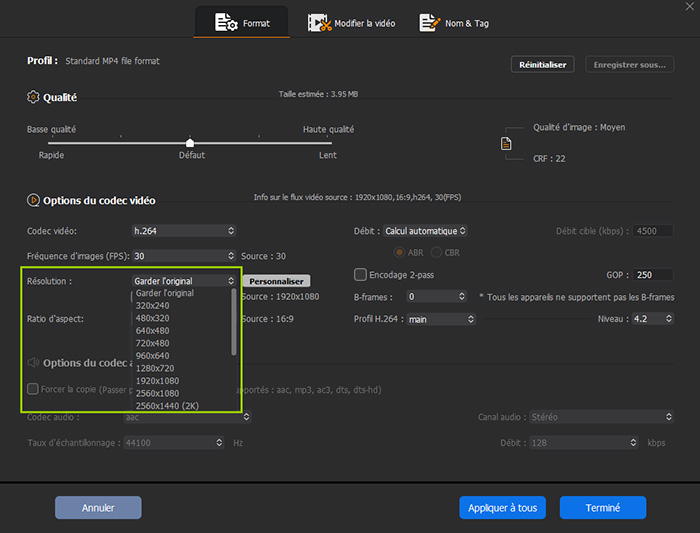Click the Nom & Tag pencil icon

coord(429,23)
